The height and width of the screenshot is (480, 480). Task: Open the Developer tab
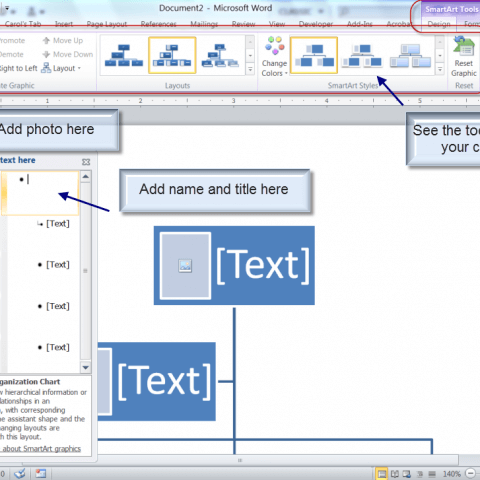coord(316,24)
